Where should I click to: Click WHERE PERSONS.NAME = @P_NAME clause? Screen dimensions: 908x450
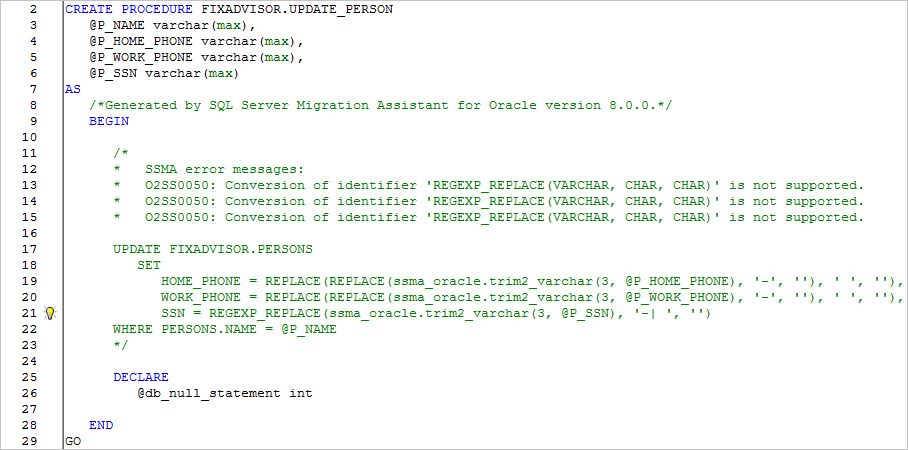(x=225, y=330)
